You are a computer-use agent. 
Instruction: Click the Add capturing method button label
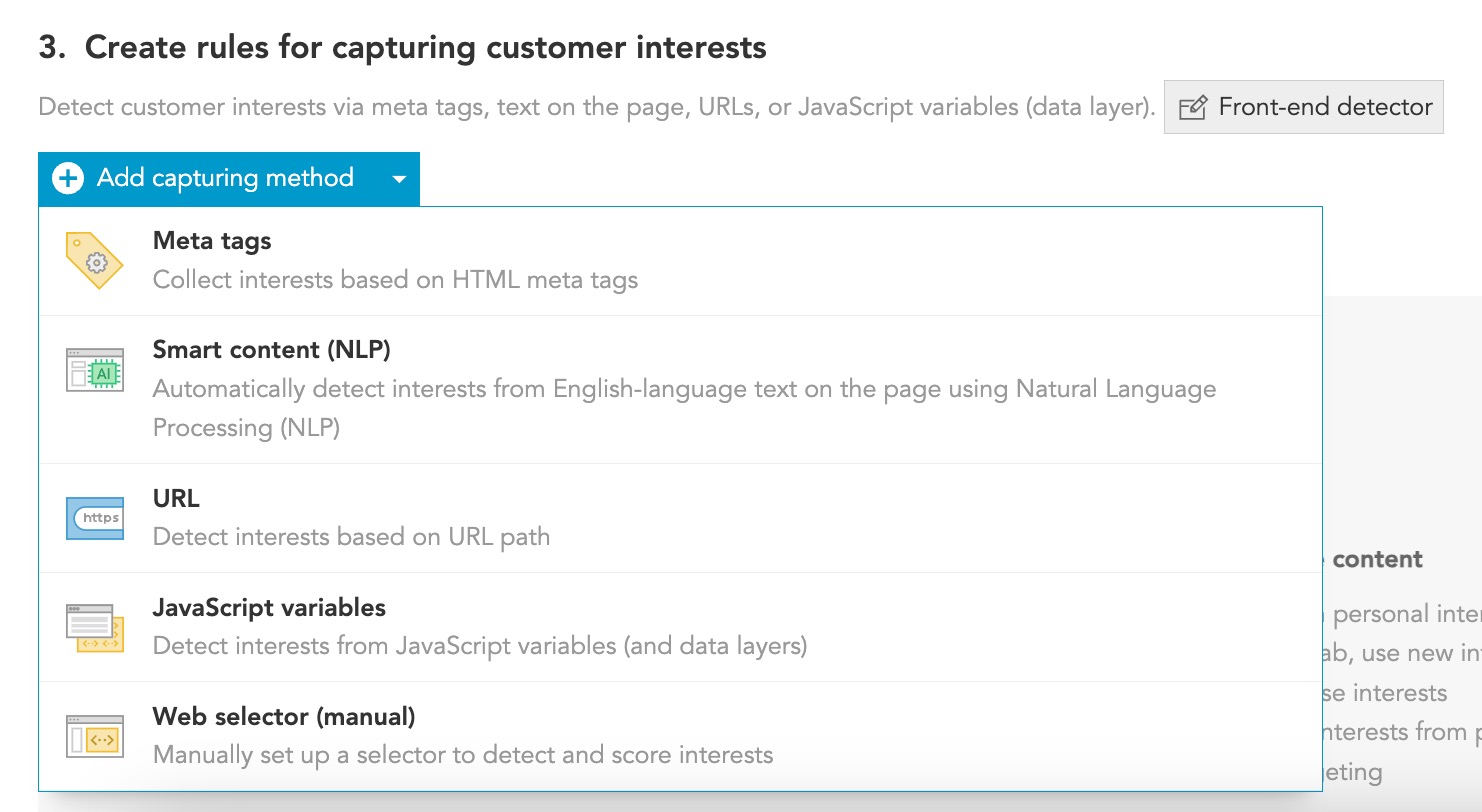[225, 178]
